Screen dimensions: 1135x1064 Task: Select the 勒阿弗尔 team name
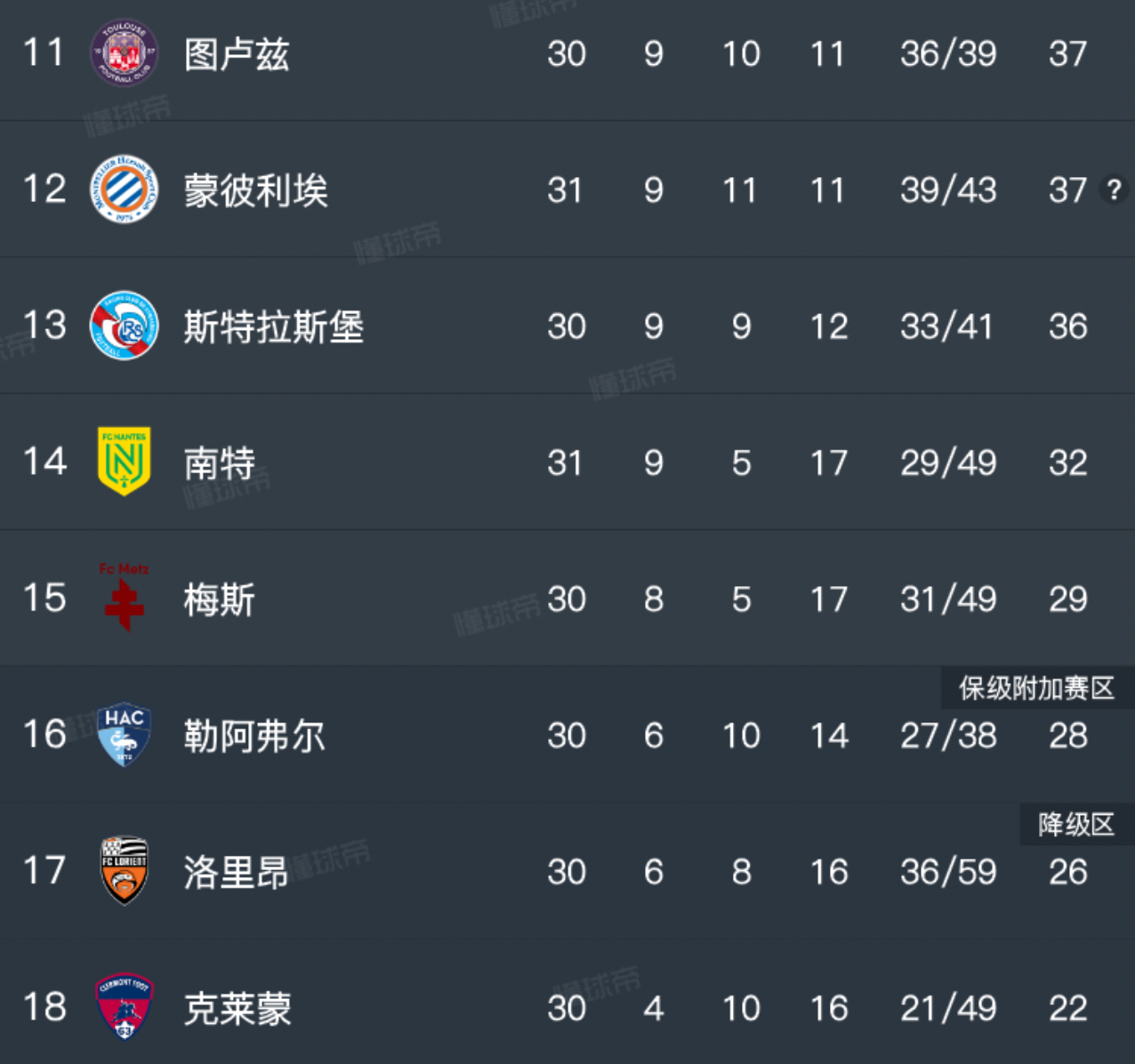pos(255,736)
